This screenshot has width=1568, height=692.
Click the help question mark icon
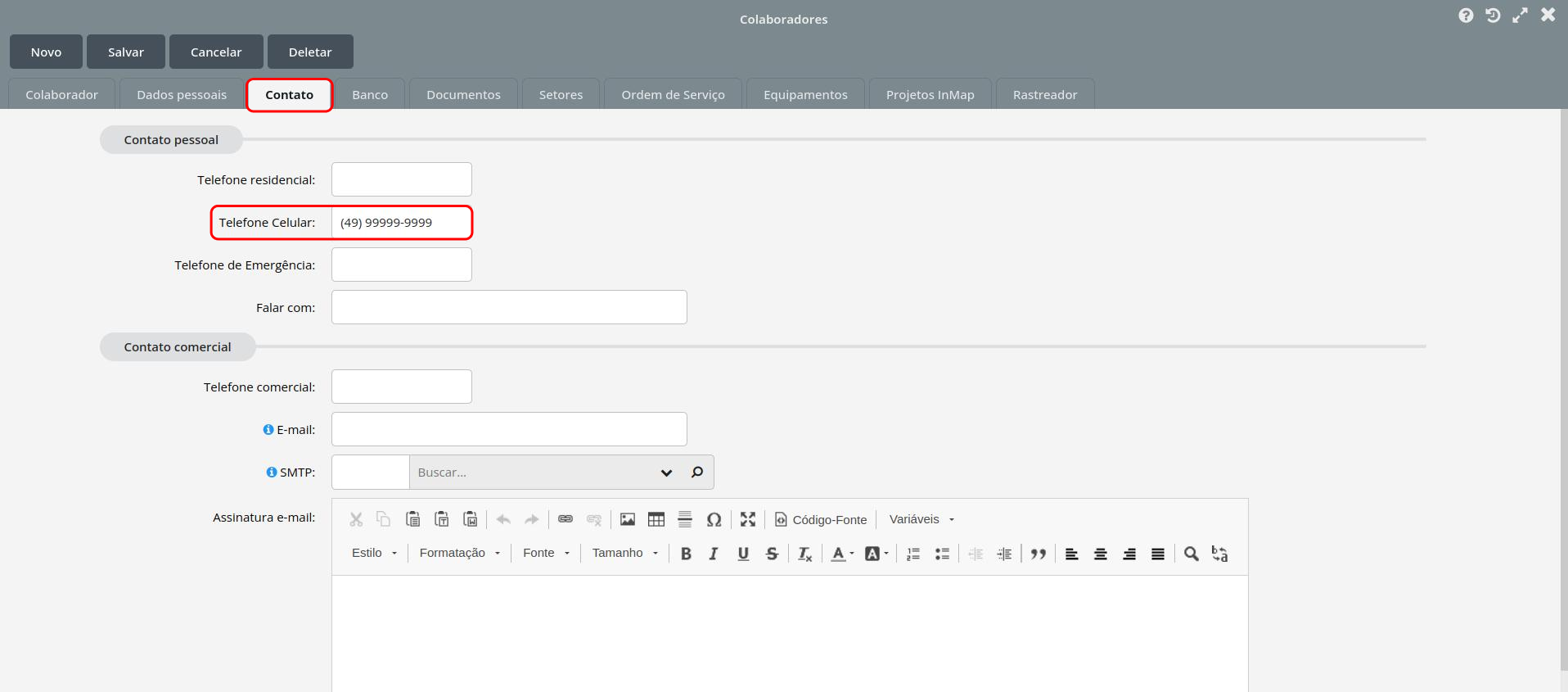[1466, 16]
